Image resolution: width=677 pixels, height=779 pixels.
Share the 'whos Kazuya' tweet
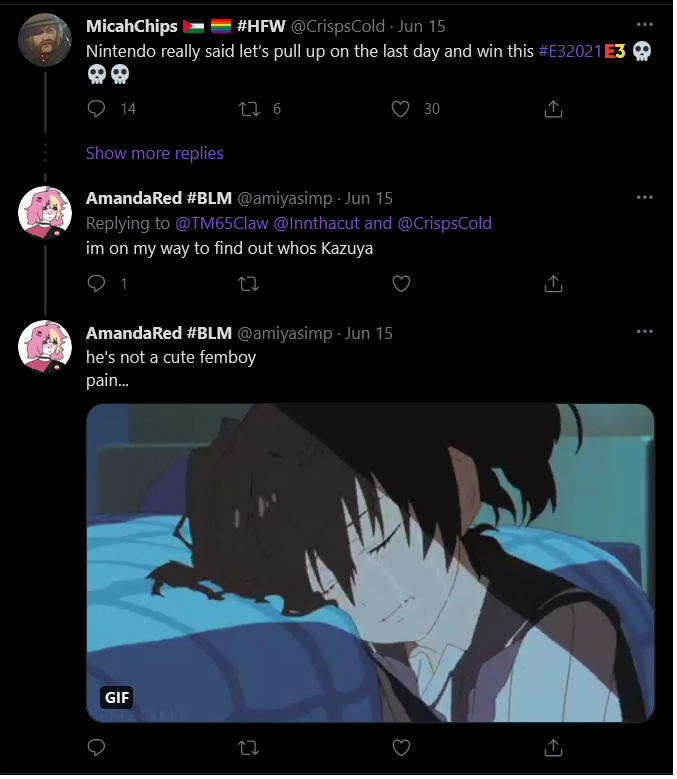[553, 284]
